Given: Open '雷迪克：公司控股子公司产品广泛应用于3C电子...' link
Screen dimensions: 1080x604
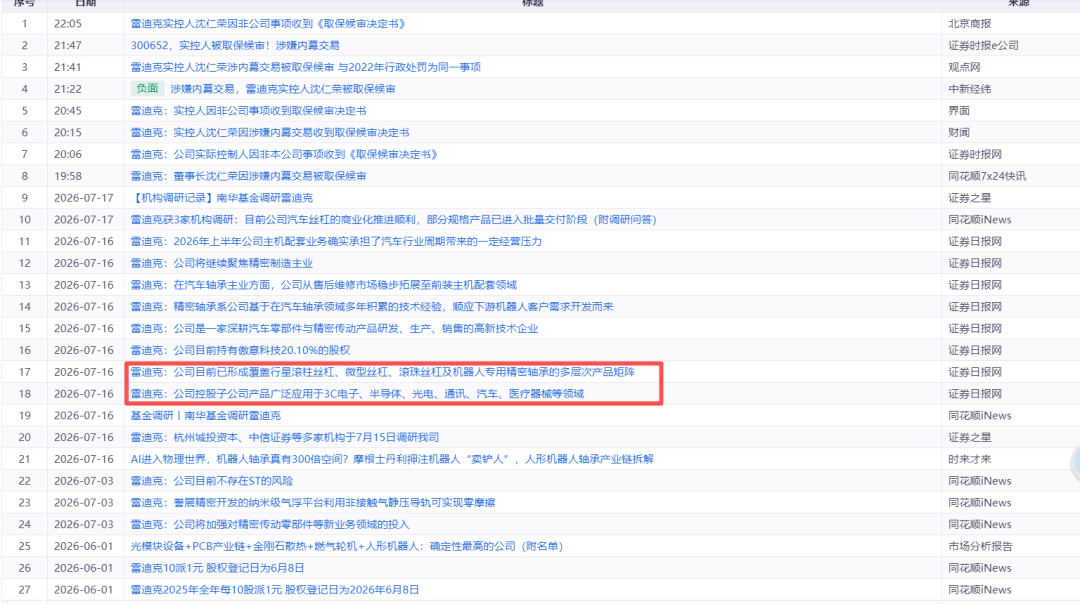Looking at the screenshot, I should click(x=357, y=394).
